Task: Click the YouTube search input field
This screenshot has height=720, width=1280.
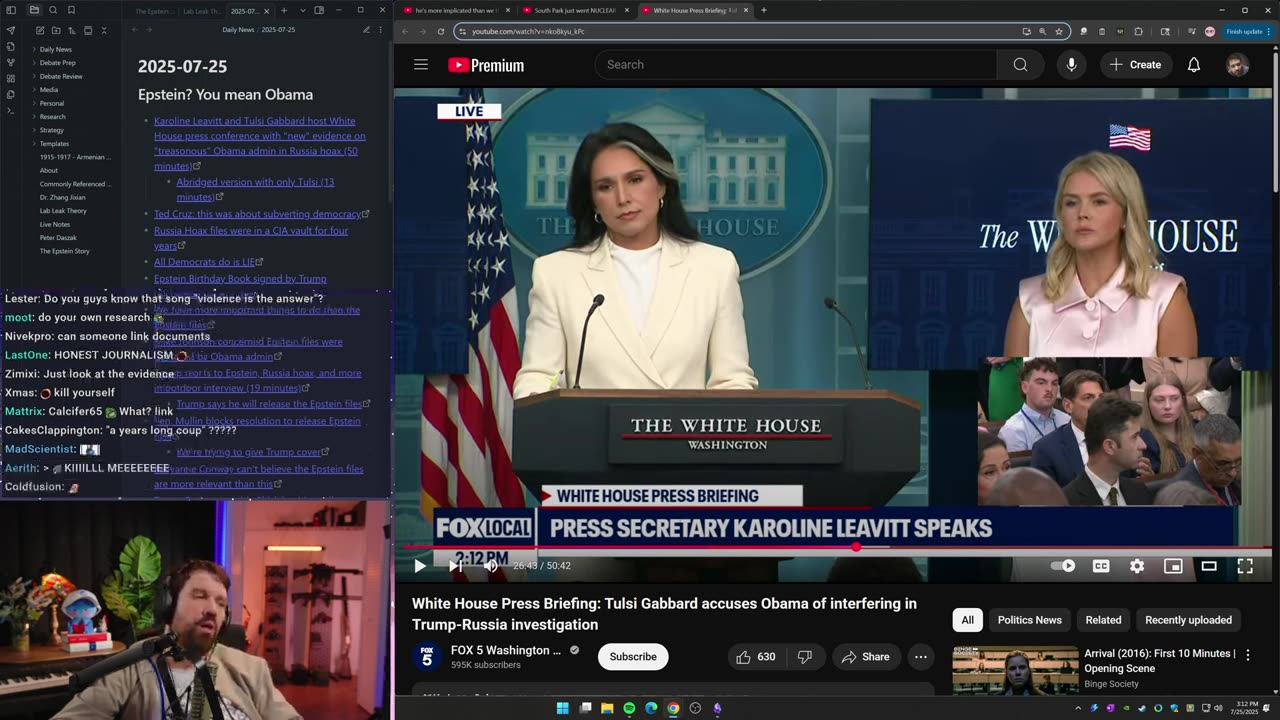Action: click(795, 65)
